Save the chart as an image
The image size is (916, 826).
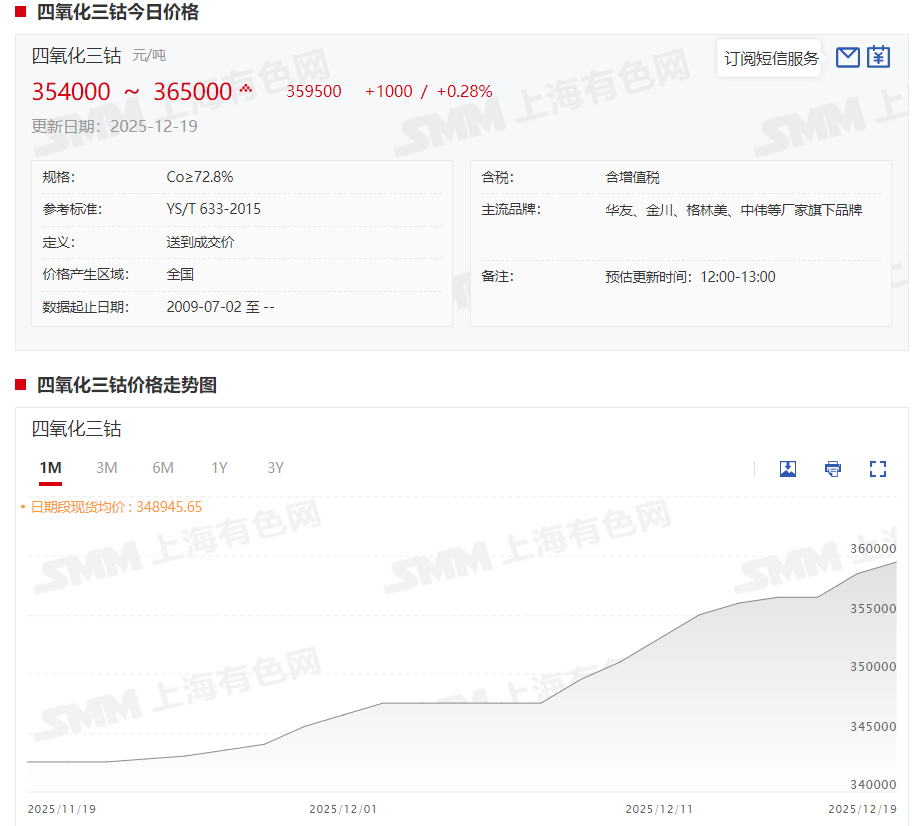[788, 468]
